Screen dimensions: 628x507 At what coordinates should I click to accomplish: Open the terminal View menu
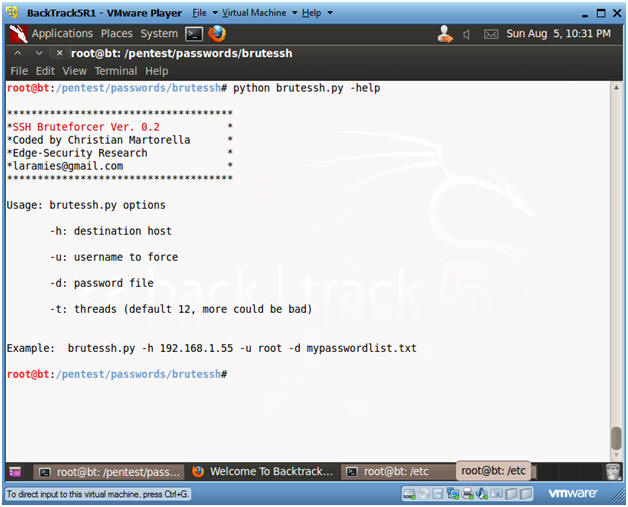click(74, 71)
